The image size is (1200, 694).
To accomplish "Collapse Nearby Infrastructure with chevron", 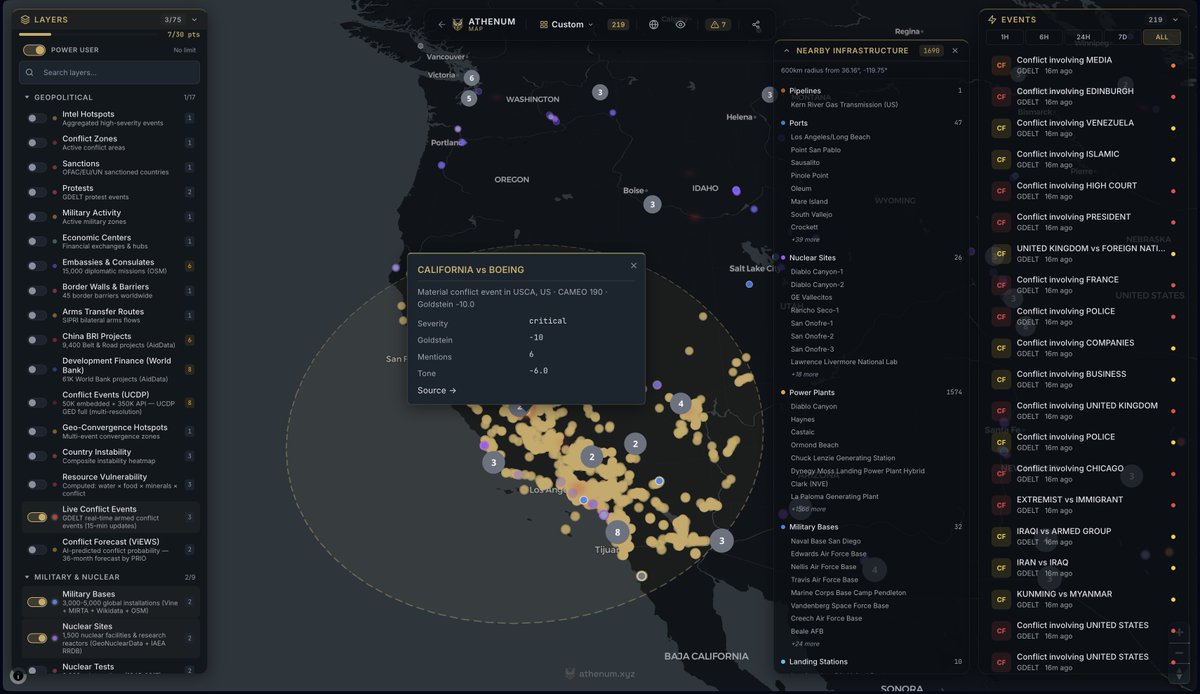I will point(786,50).
